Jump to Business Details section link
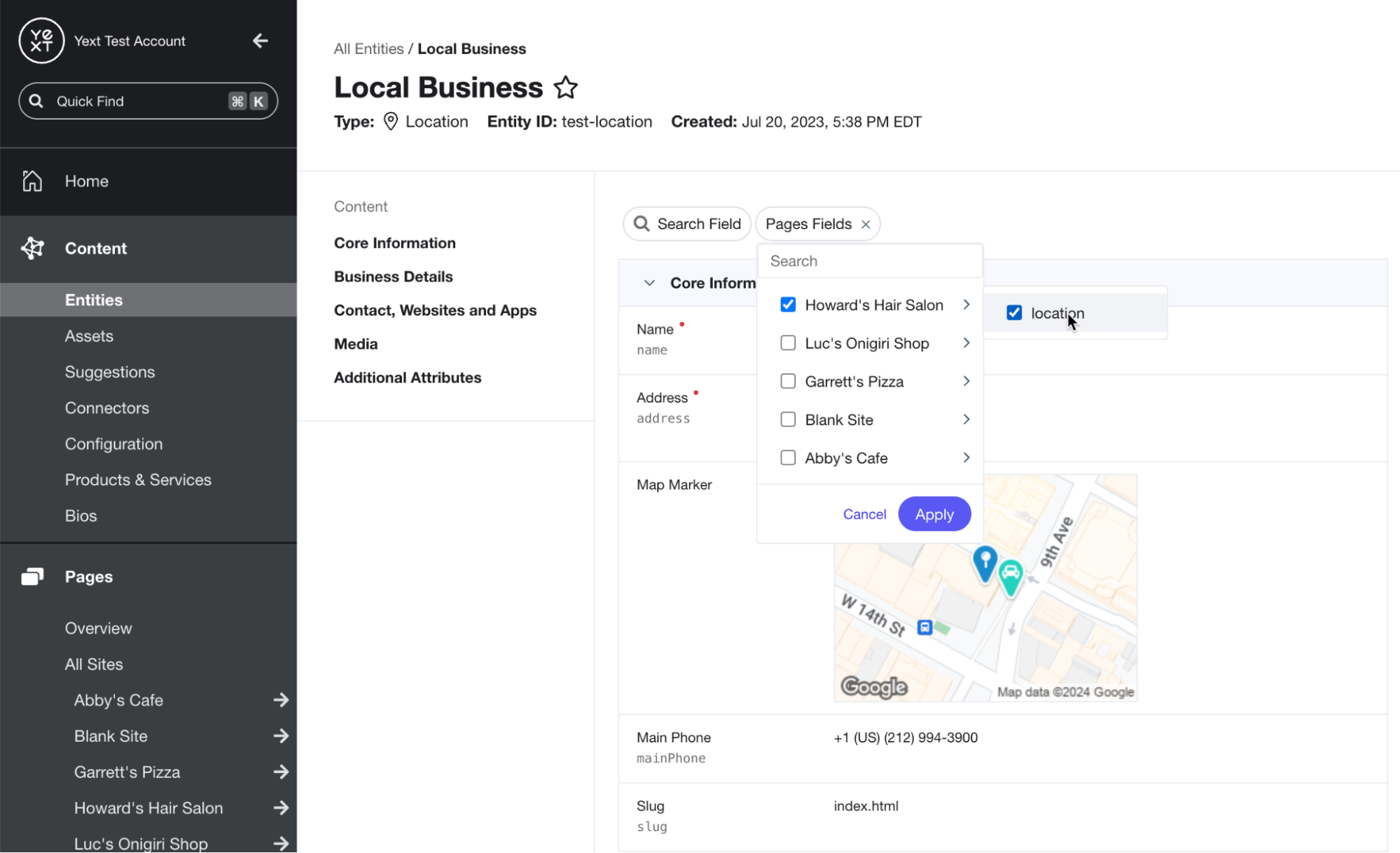 (393, 277)
